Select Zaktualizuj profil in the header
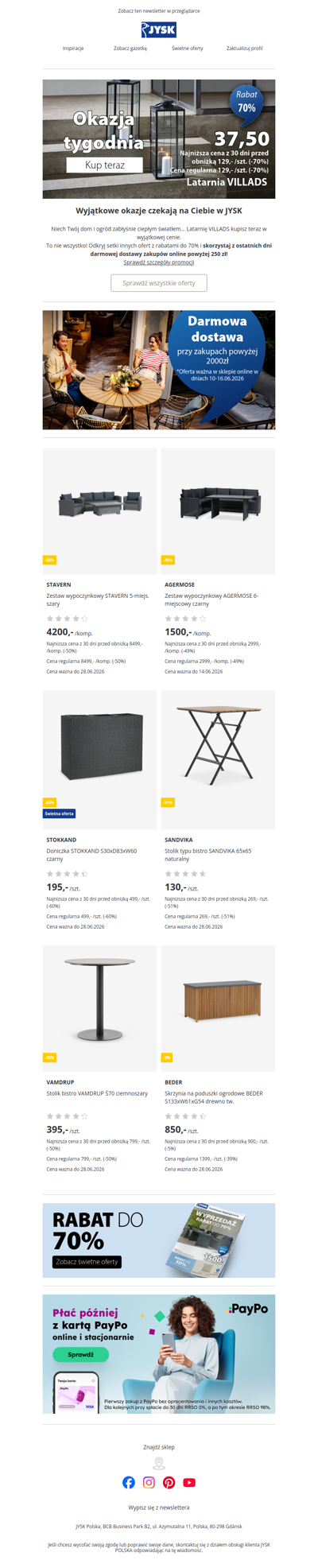The height and width of the screenshot is (1568, 318). click(244, 49)
